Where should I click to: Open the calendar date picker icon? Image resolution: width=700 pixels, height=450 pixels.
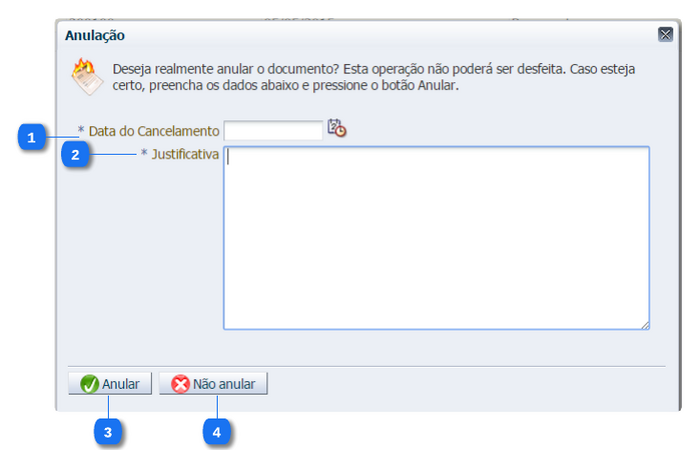click(337, 129)
